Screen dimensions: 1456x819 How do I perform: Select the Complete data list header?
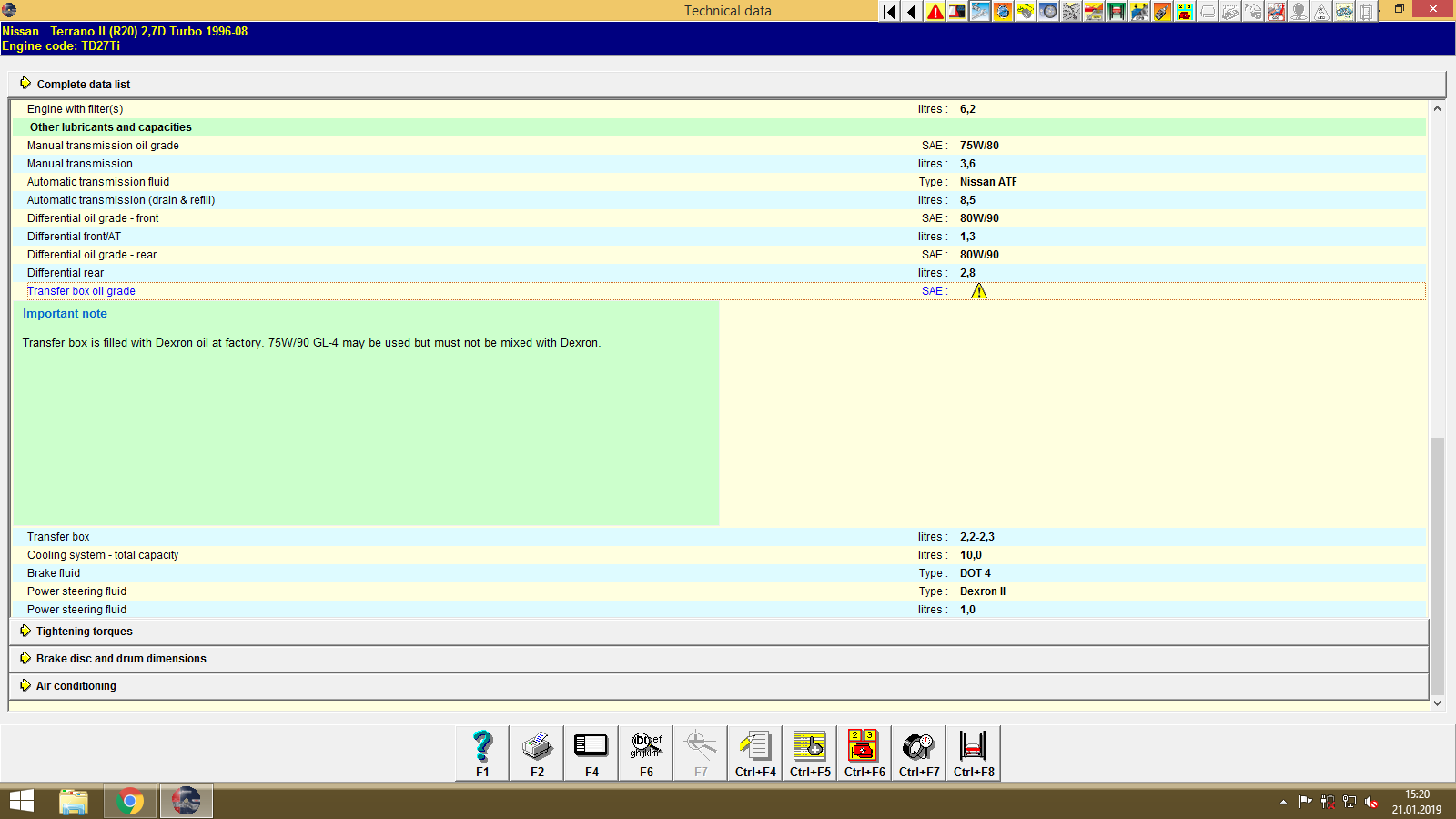[83, 84]
